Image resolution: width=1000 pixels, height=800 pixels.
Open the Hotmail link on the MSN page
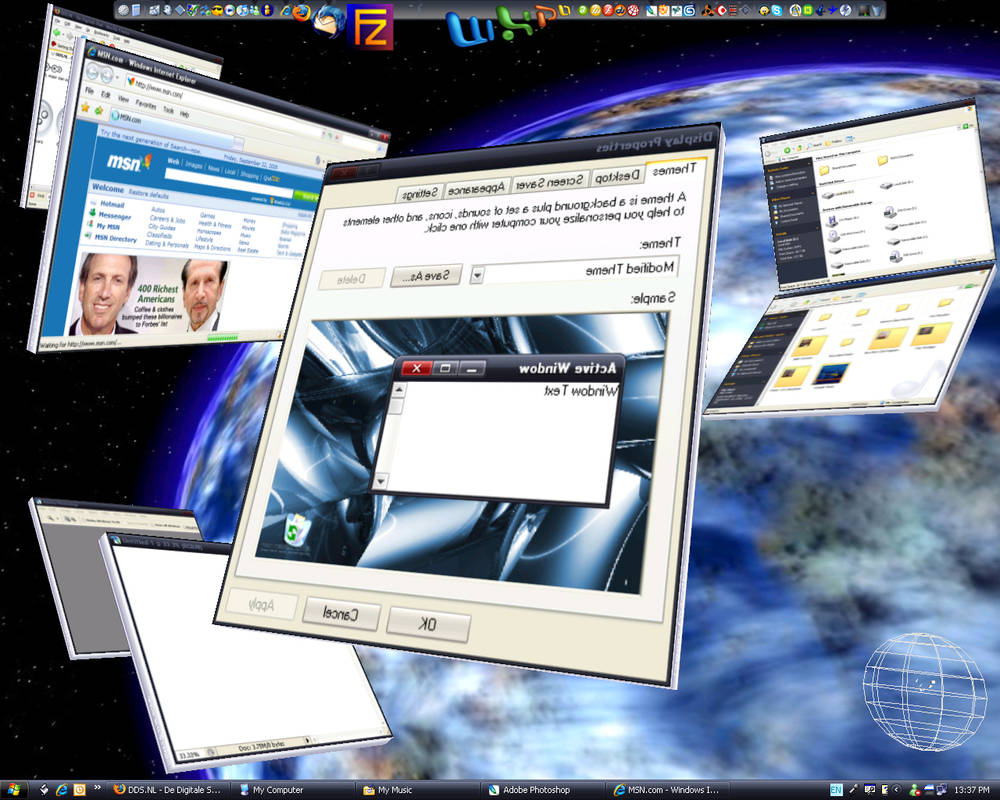tap(113, 204)
